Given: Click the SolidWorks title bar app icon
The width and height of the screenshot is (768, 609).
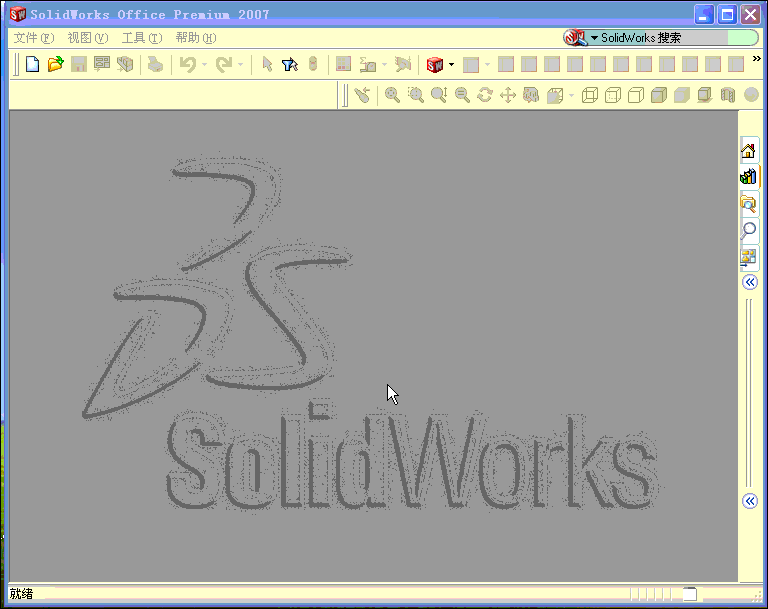Looking at the screenshot, I should (18, 14).
